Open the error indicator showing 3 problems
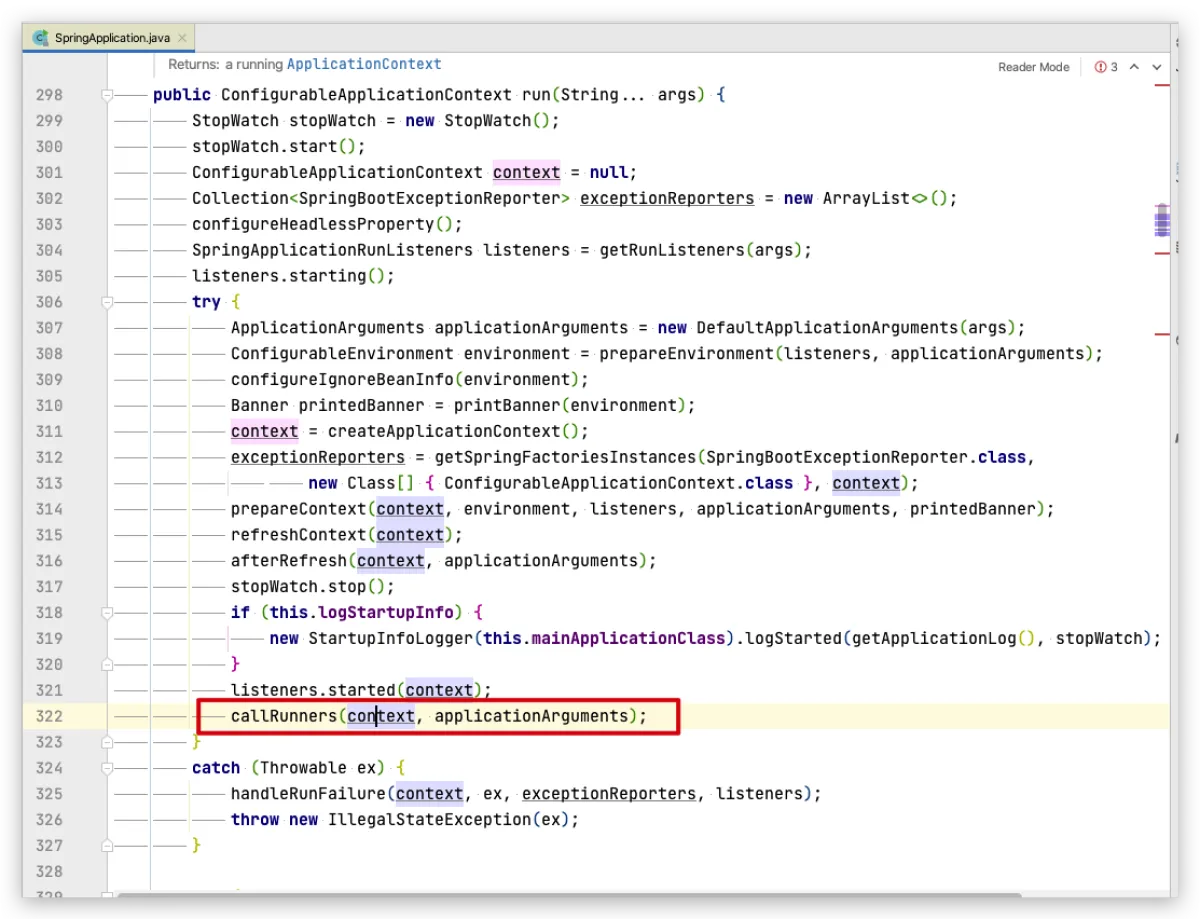Viewport: 1200px width, 919px height. coord(1106,67)
